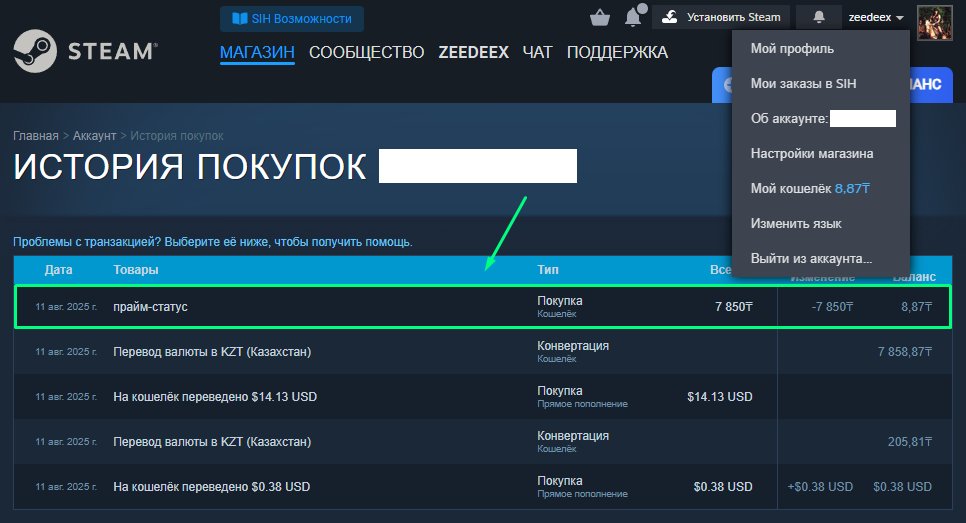Click the -7 850₸ wallet change
This screenshot has width=966, height=523.
[832, 307]
